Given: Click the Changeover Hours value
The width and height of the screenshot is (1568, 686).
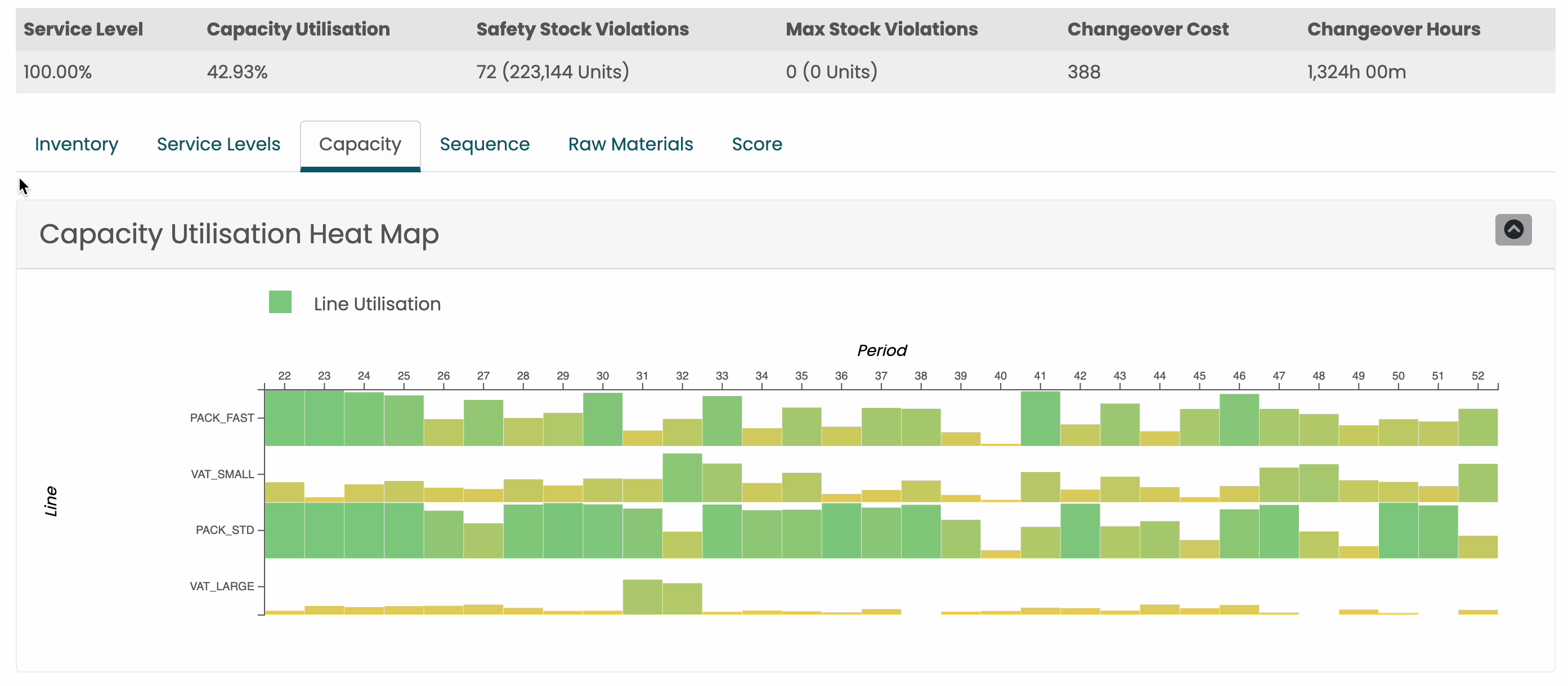Looking at the screenshot, I should click(x=1356, y=72).
